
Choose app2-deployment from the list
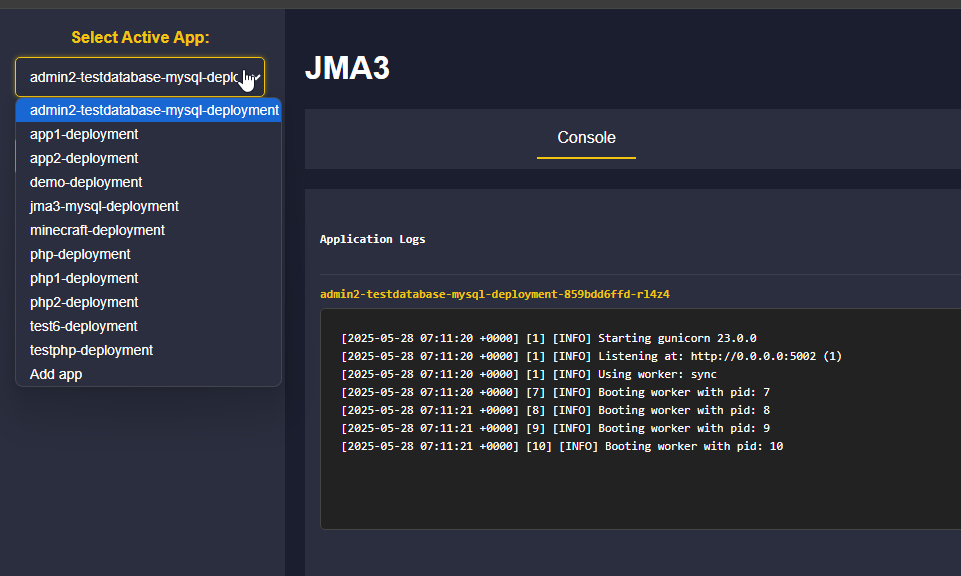(x=84, y=158)
